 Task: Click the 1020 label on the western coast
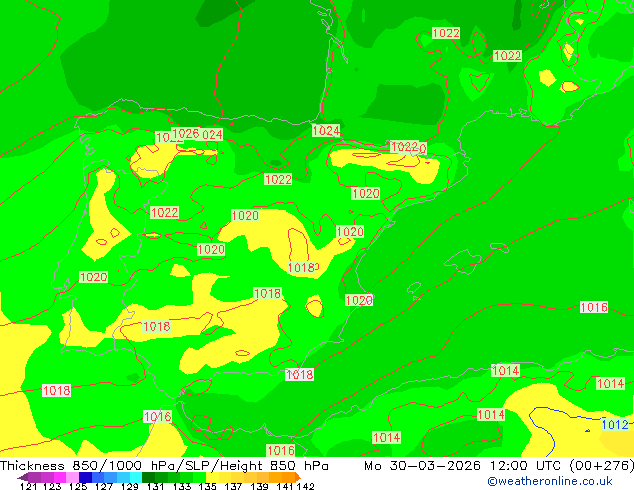tap(94, 277)
